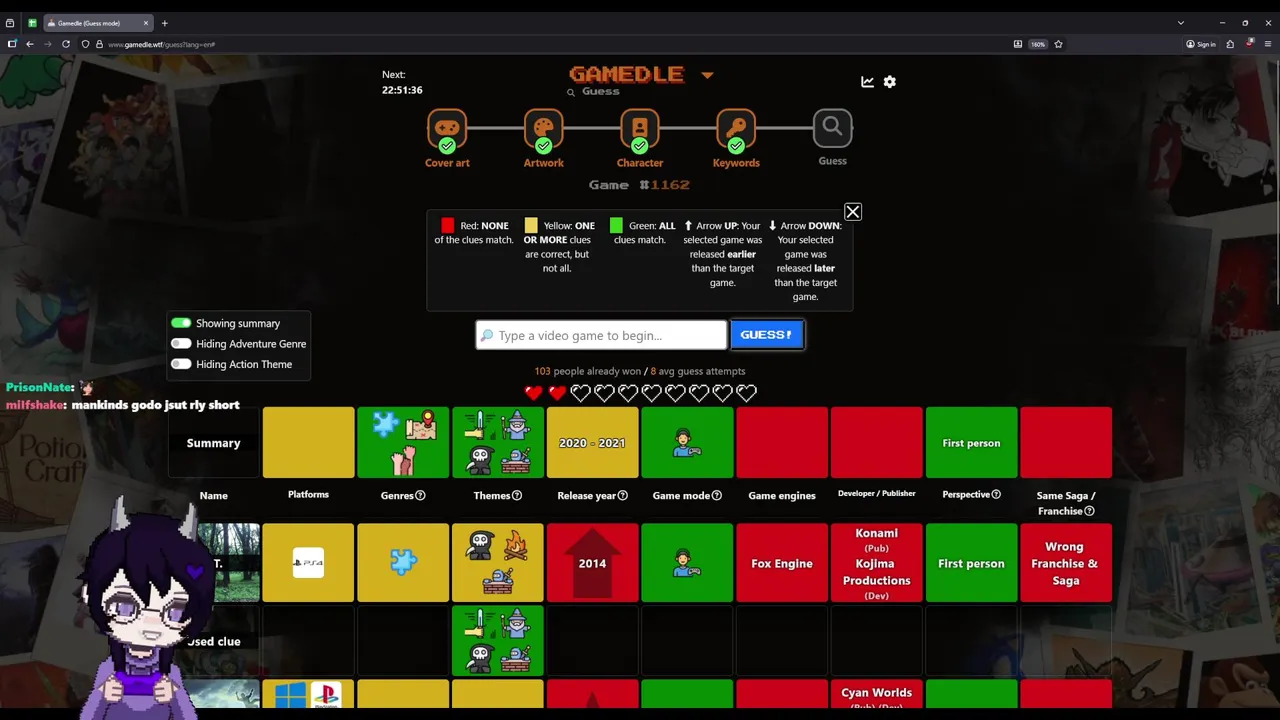Open the browser extensions icon
The height and width of the screenshot is (720, 1280).
coord(1230,44)
